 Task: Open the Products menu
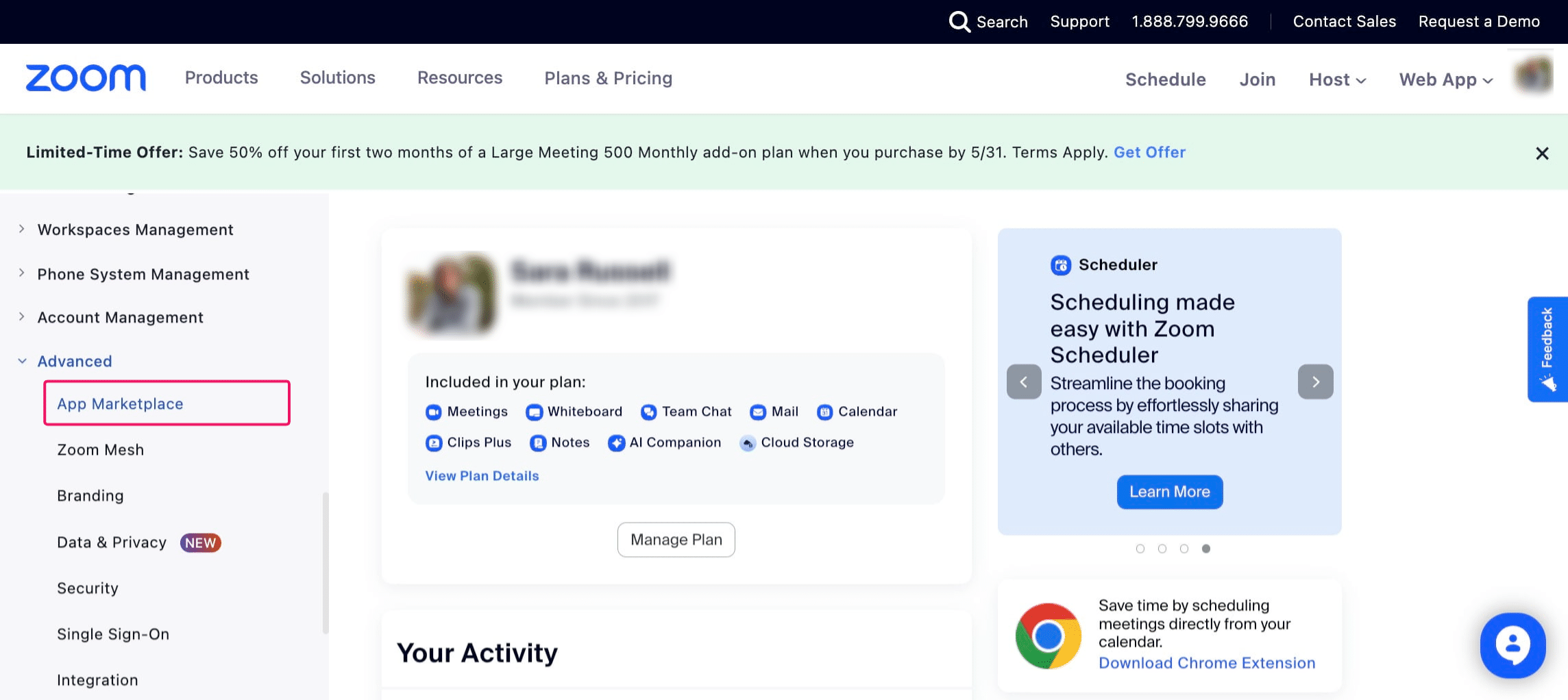[x=221, y=77]
